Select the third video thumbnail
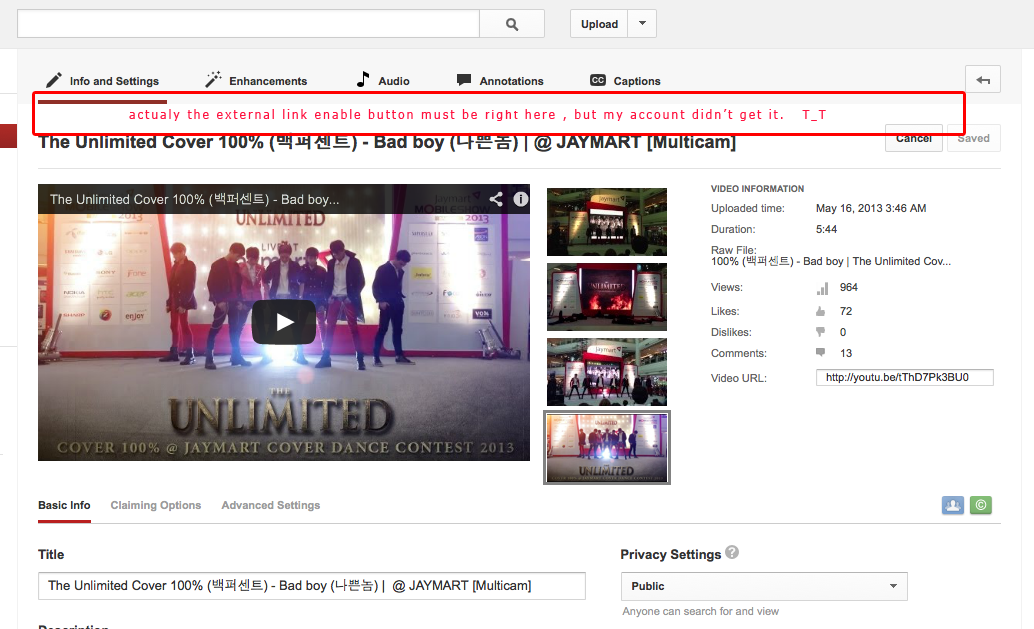 tap(607, 372)
